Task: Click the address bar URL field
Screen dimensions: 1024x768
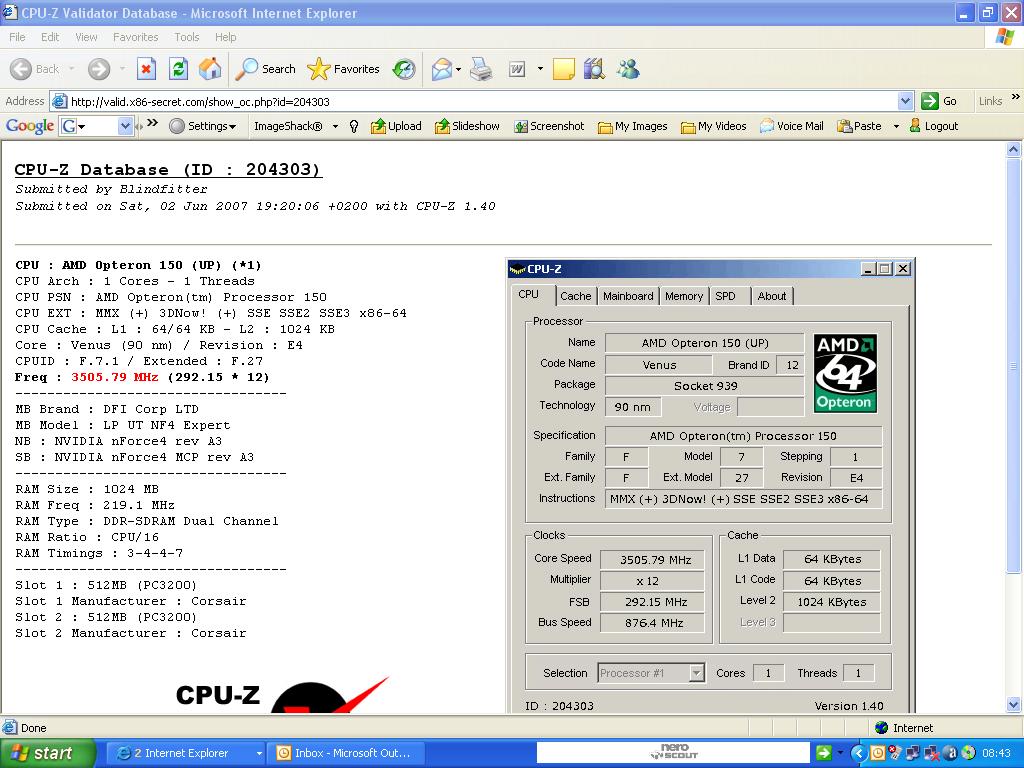Action: [482, 101]
